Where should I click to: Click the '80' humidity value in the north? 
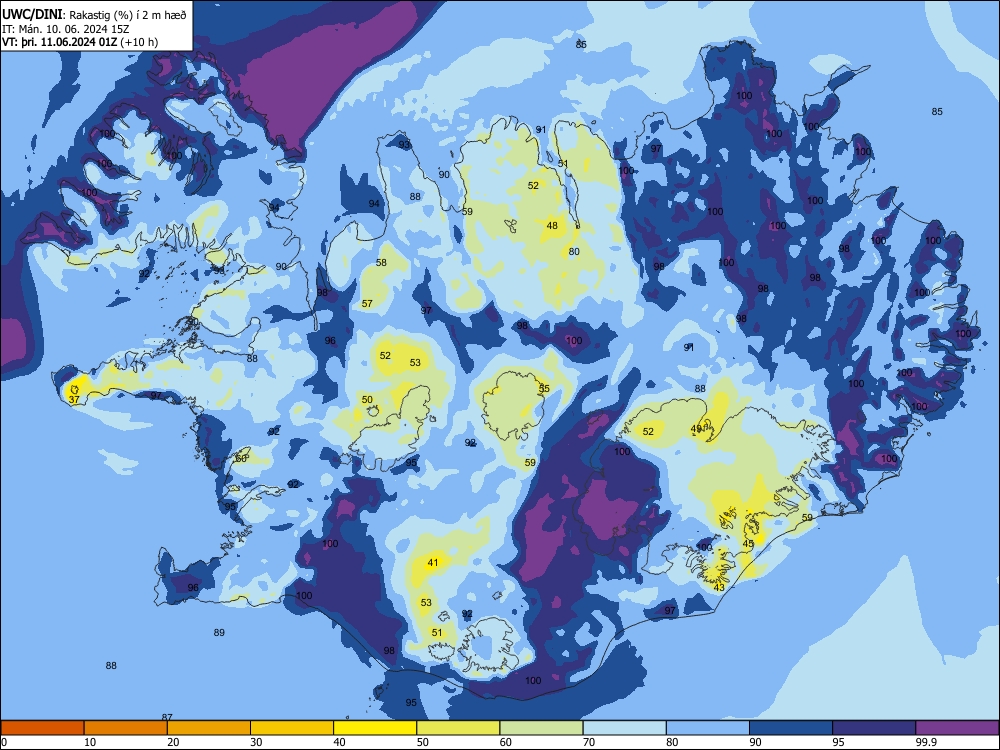pyautogui.click(x=574, y=251)
